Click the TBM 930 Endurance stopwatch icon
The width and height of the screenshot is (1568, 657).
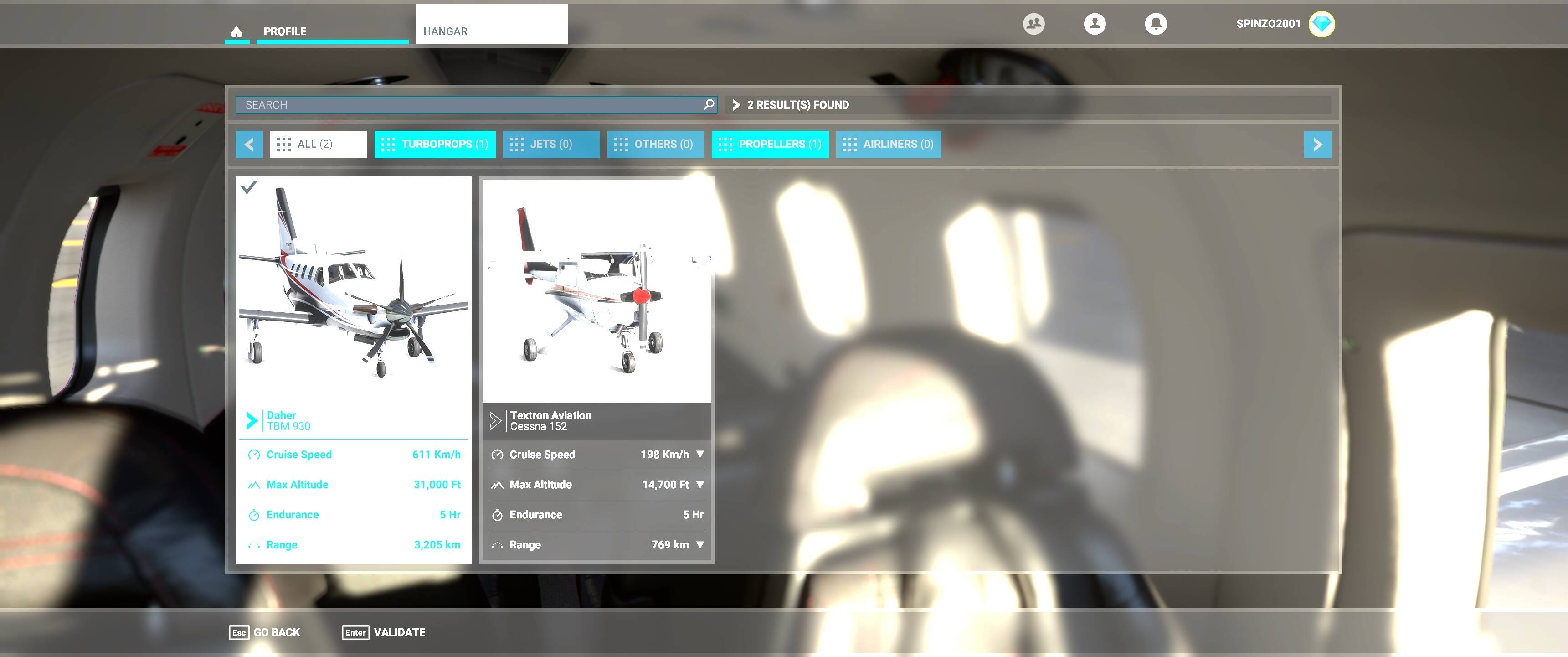pyautogui.click(x=254, y=515)
